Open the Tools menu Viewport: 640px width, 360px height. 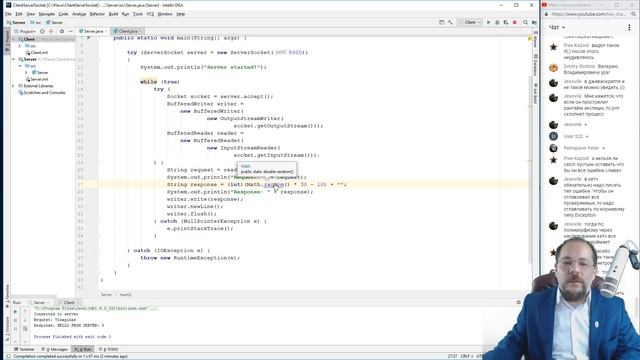[138, 14]
